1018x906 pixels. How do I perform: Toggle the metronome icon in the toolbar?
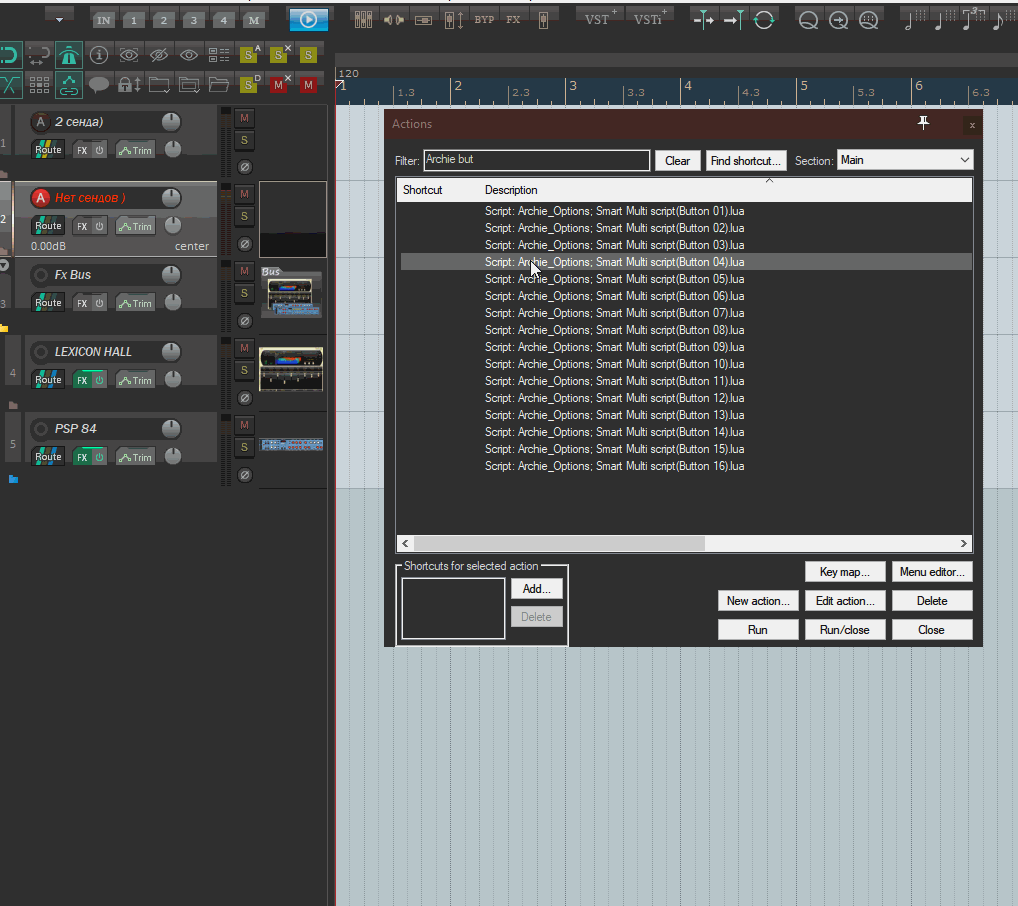[x=69, y=55]
